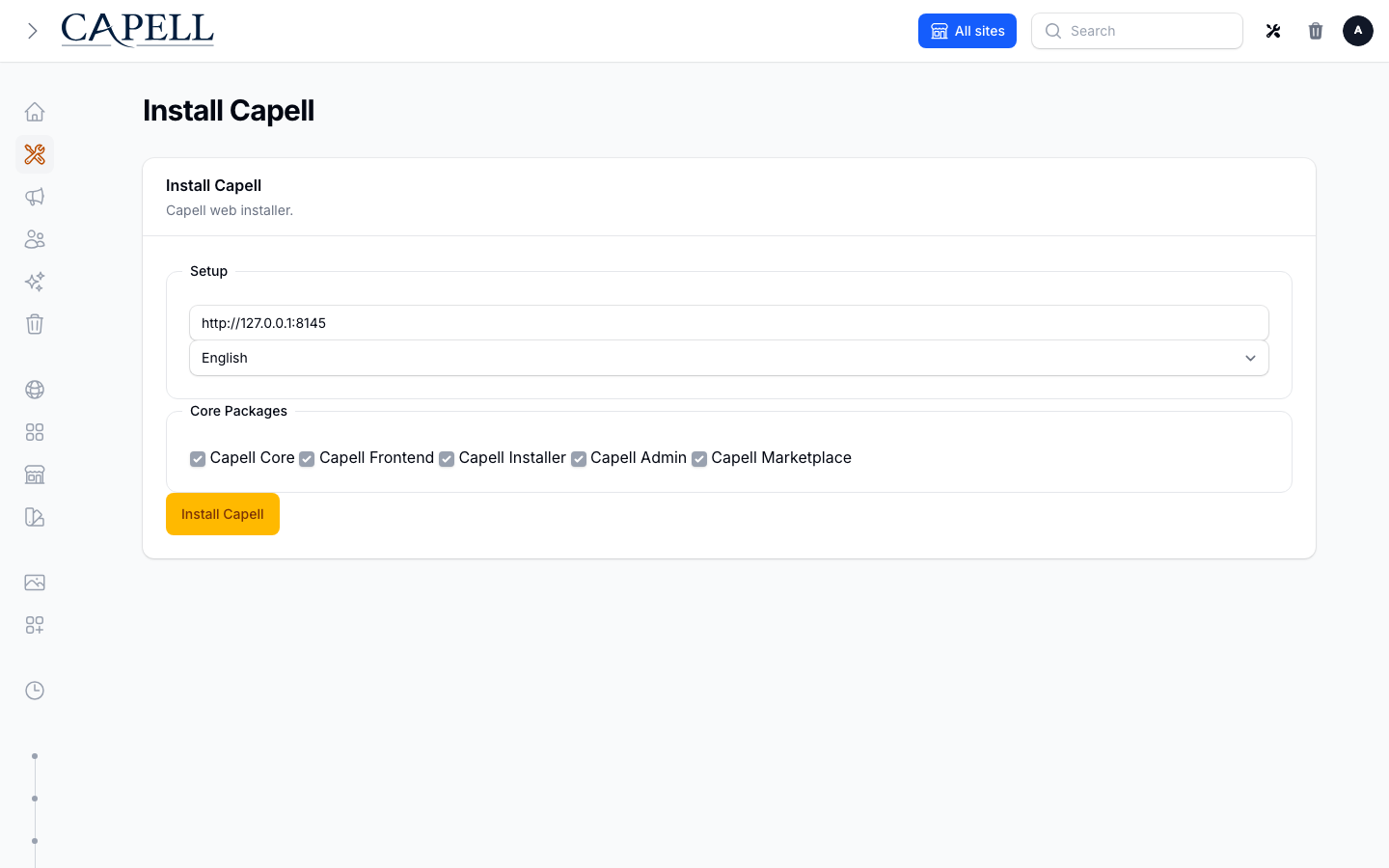
Task: Click the All sites button
Action: coord(967,31)
